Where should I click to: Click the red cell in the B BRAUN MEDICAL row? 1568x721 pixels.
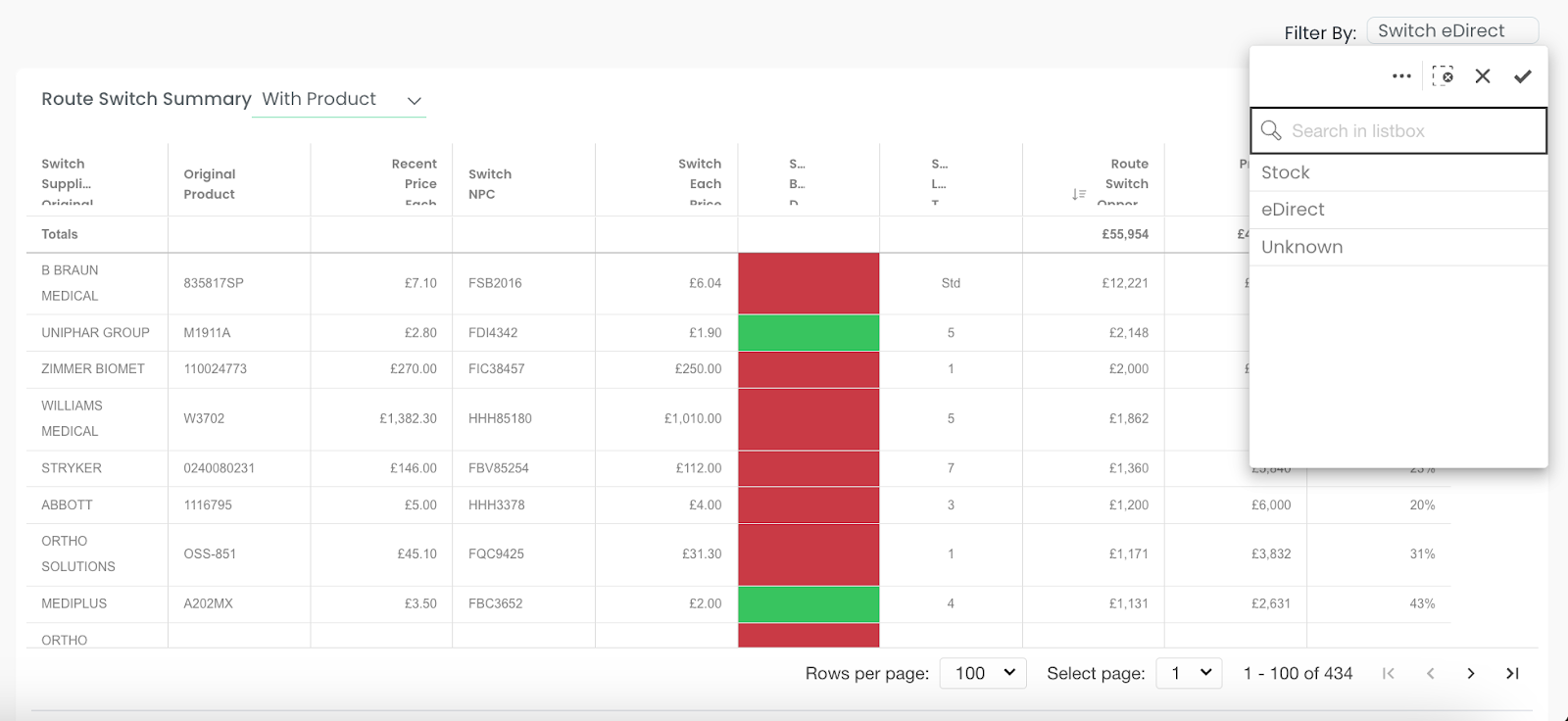[808, 283]
